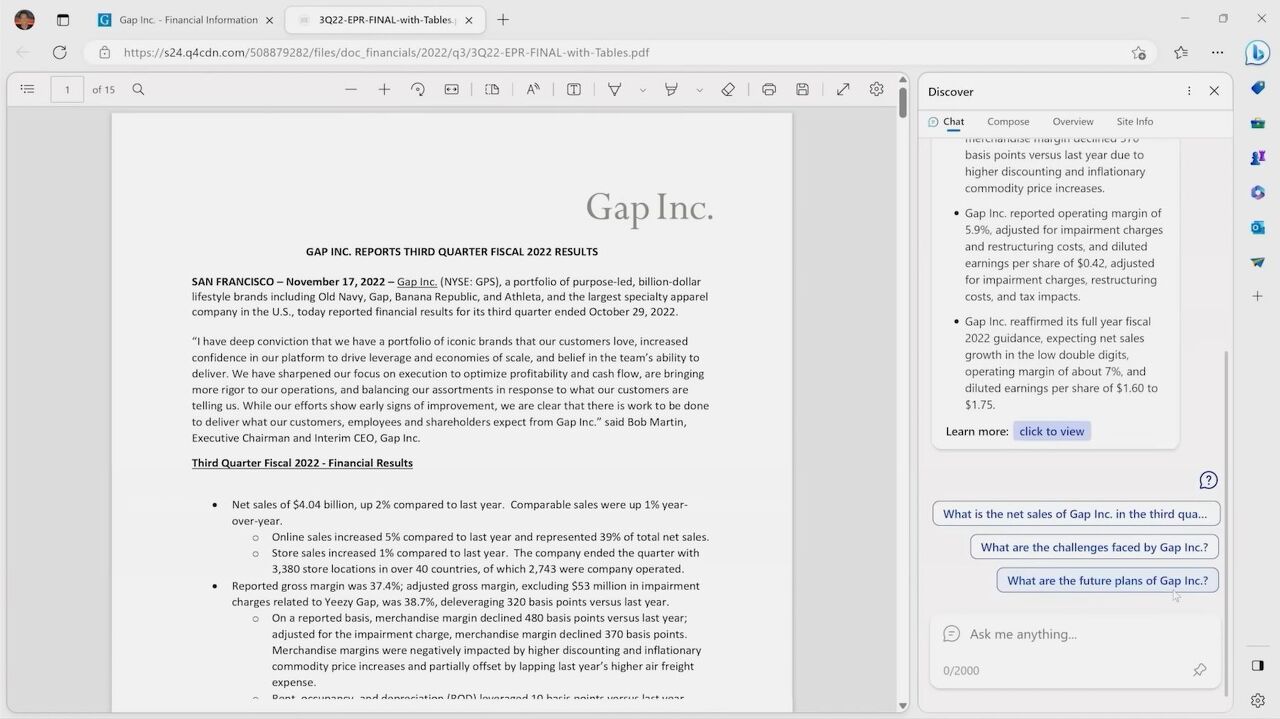Viewport: 1280px width, 719px height.
Task: Select the Erase tool
Action: pos(728,89)
